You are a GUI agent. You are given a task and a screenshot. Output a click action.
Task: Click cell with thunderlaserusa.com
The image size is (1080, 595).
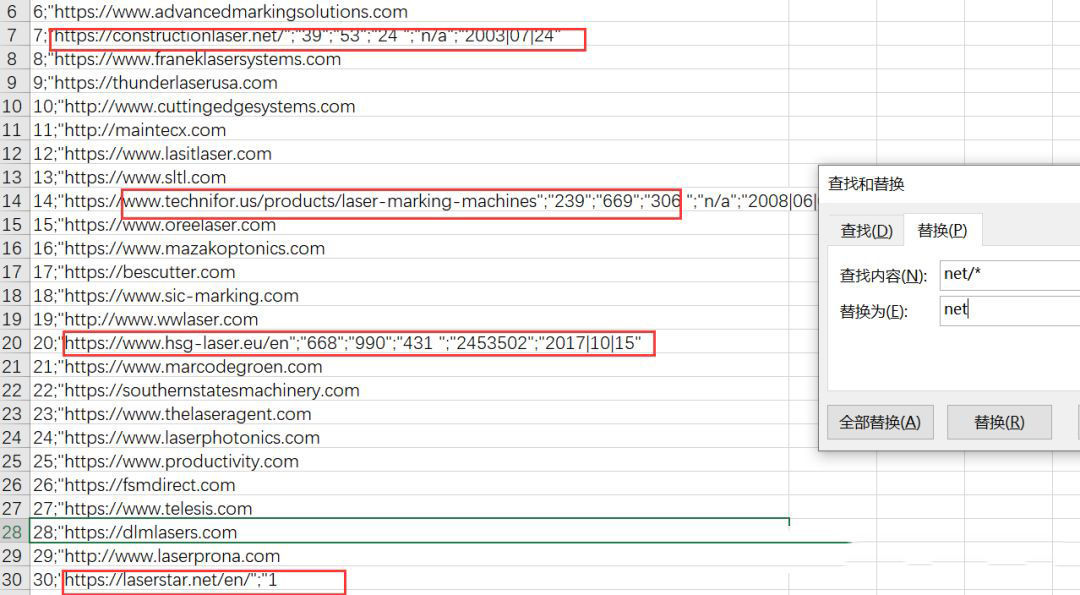[x=410, y=83]
